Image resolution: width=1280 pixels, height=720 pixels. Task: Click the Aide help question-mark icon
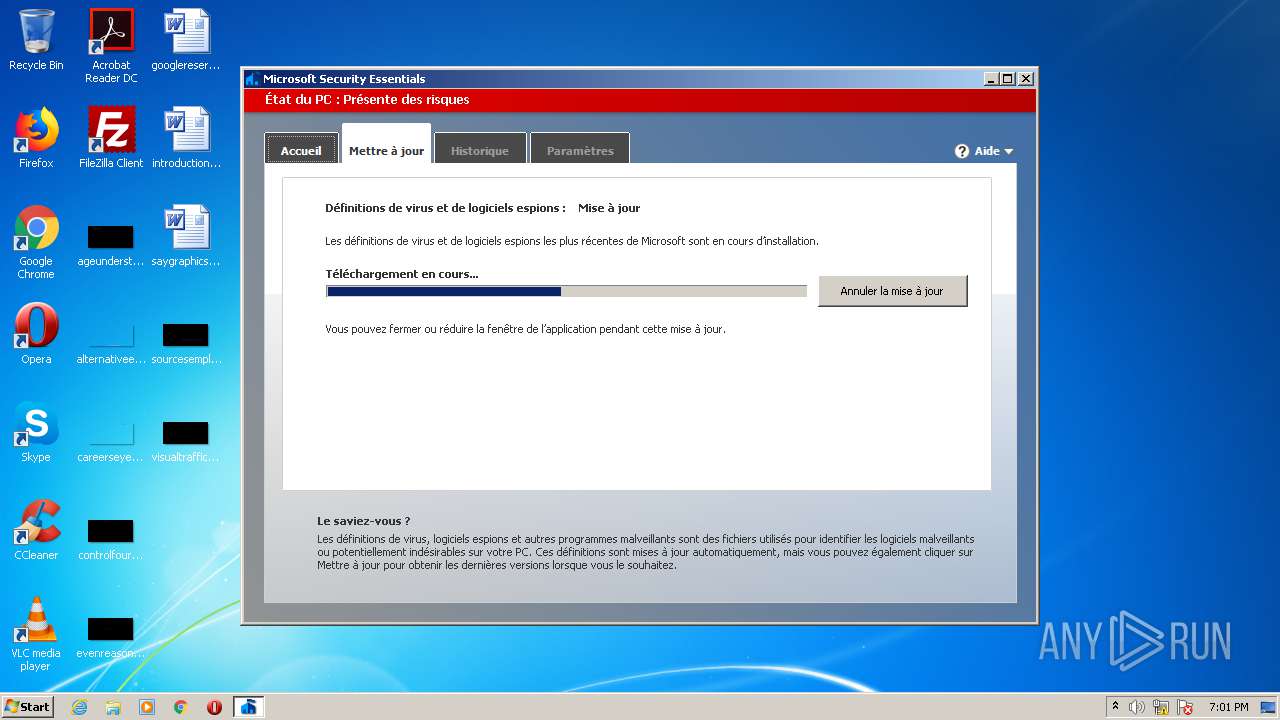coord(962,151)
